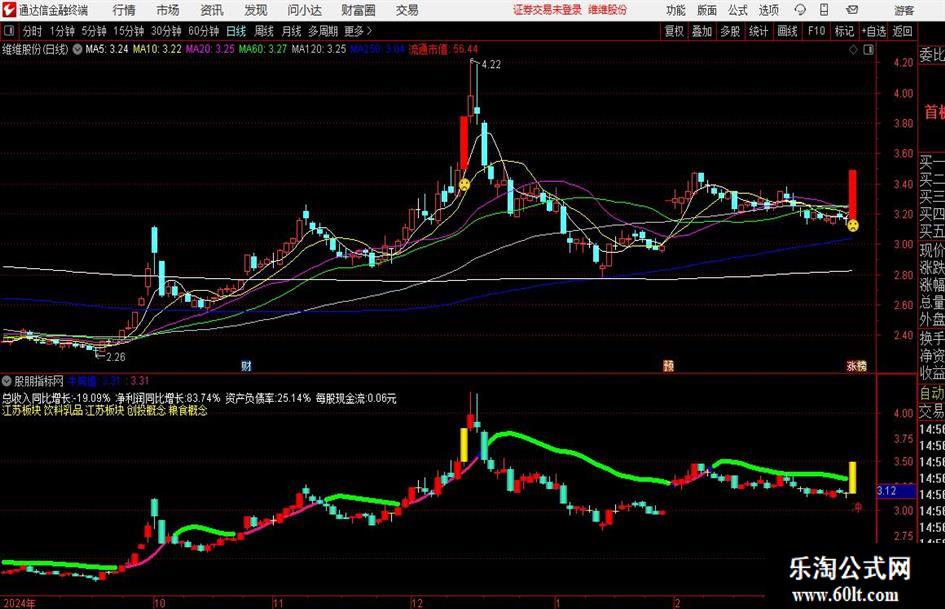Open the 选项 menu
945x609 pixels.
pyautogui.click(x=769, y=10)
